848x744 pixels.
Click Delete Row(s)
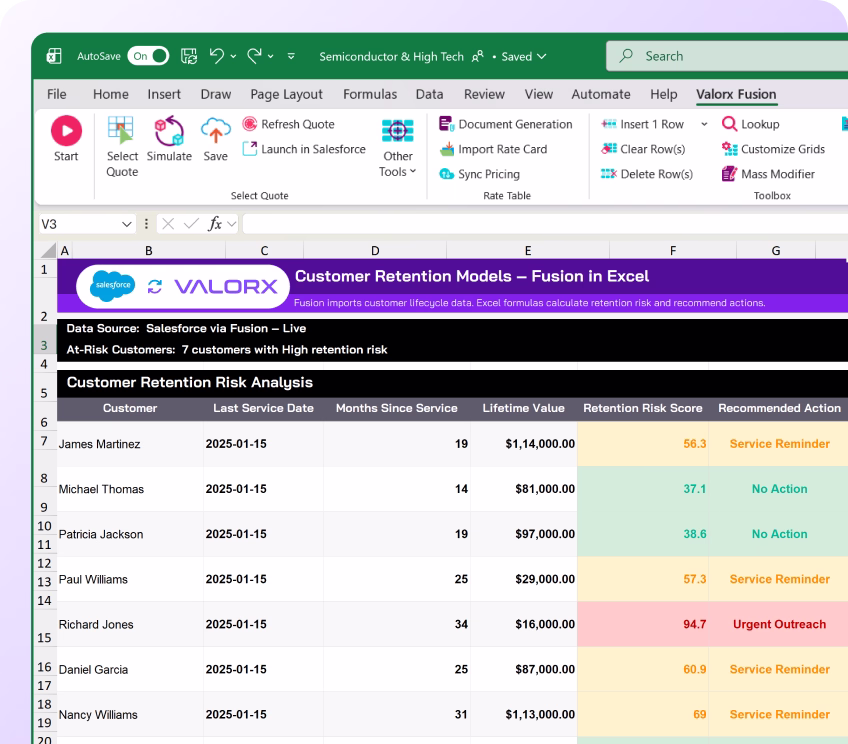(x=647, y=174)
